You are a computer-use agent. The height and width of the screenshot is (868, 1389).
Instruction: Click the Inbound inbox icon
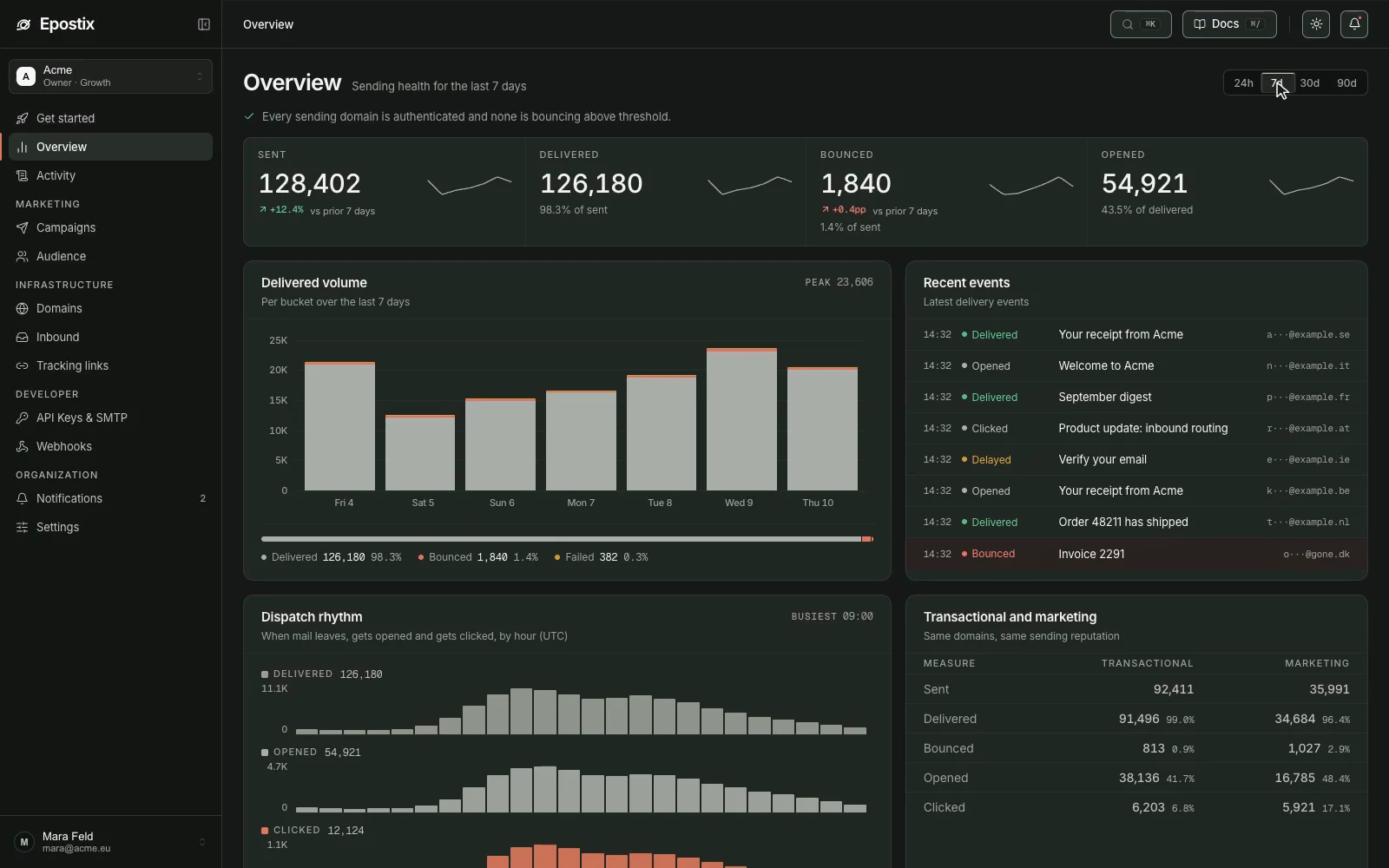pyautogui.click(x=23, y=337)
